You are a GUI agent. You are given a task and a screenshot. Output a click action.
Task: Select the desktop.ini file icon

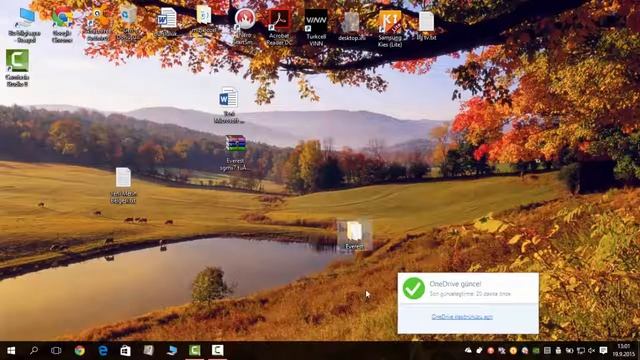point(351,27)
